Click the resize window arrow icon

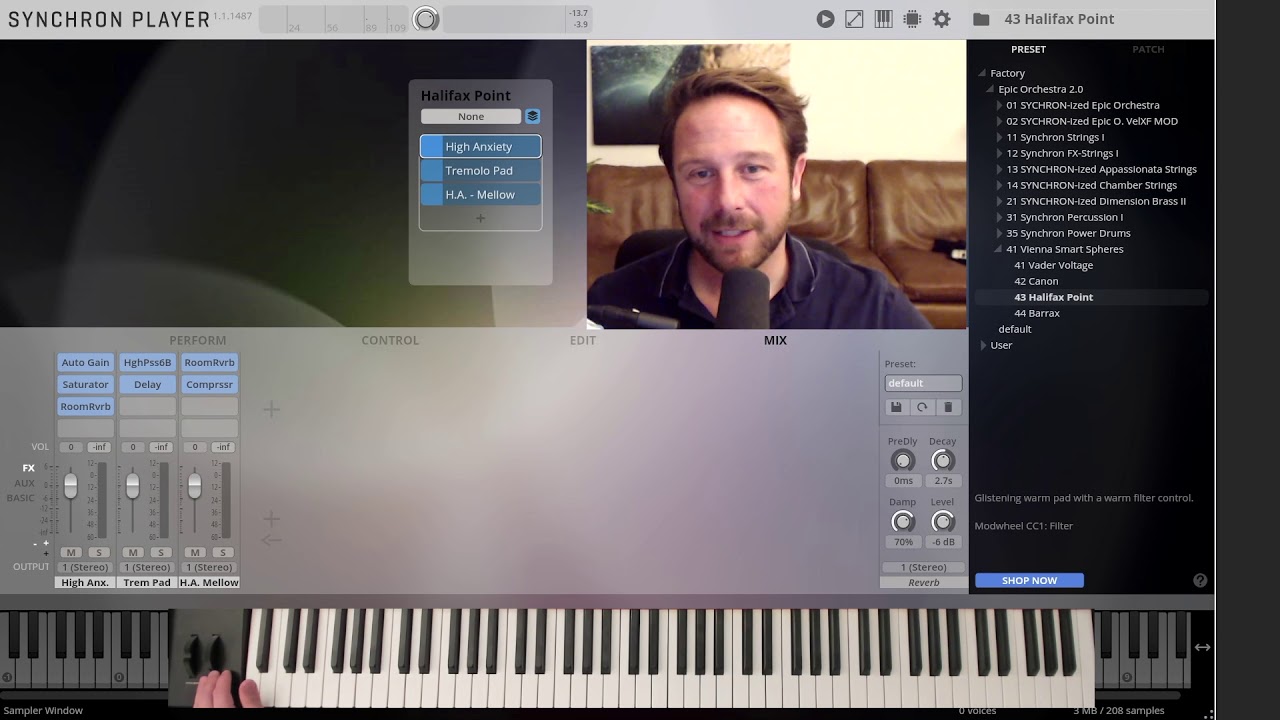click(x=854, y=19)
